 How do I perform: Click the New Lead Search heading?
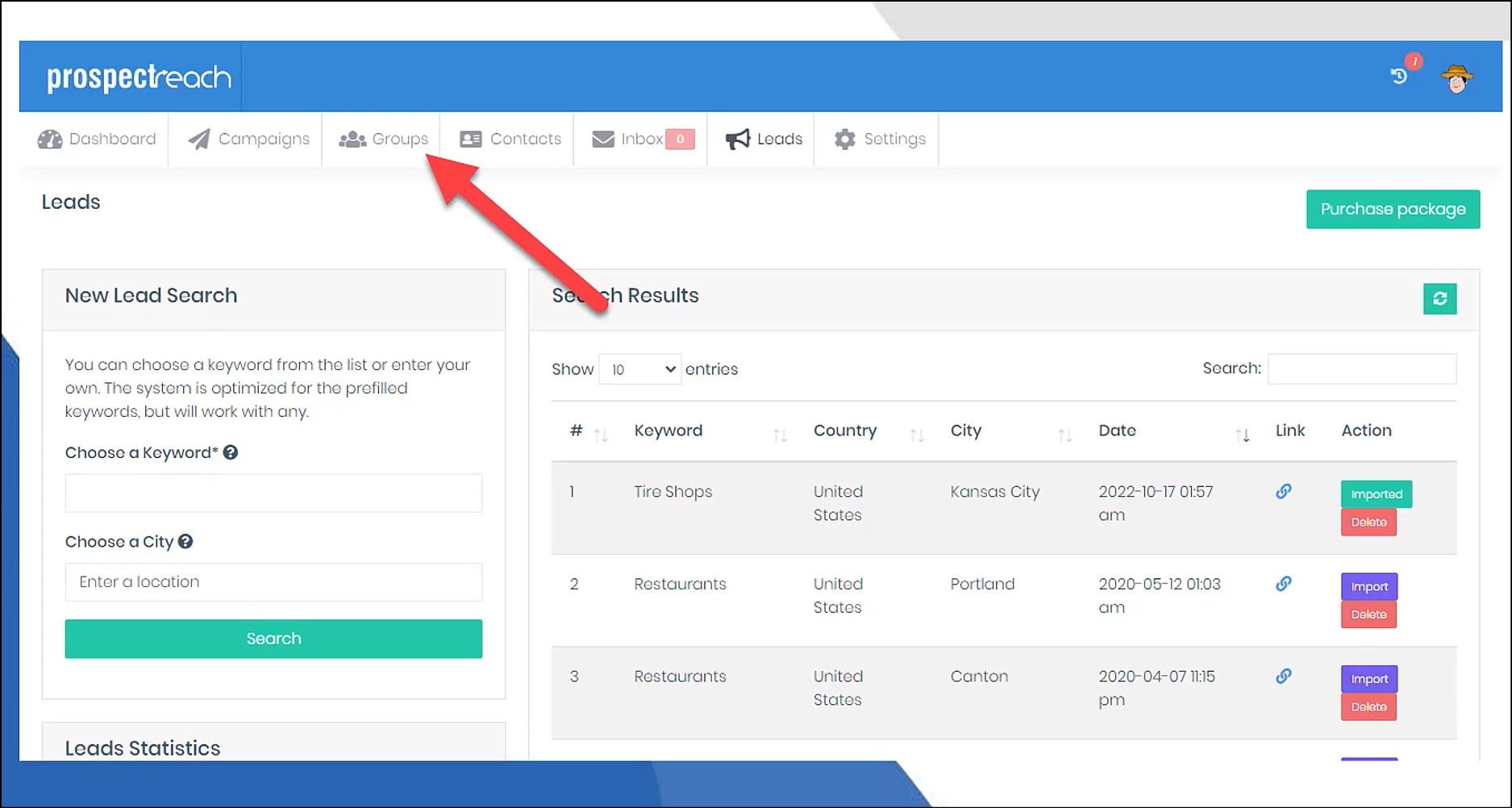[x=152, y=295]
